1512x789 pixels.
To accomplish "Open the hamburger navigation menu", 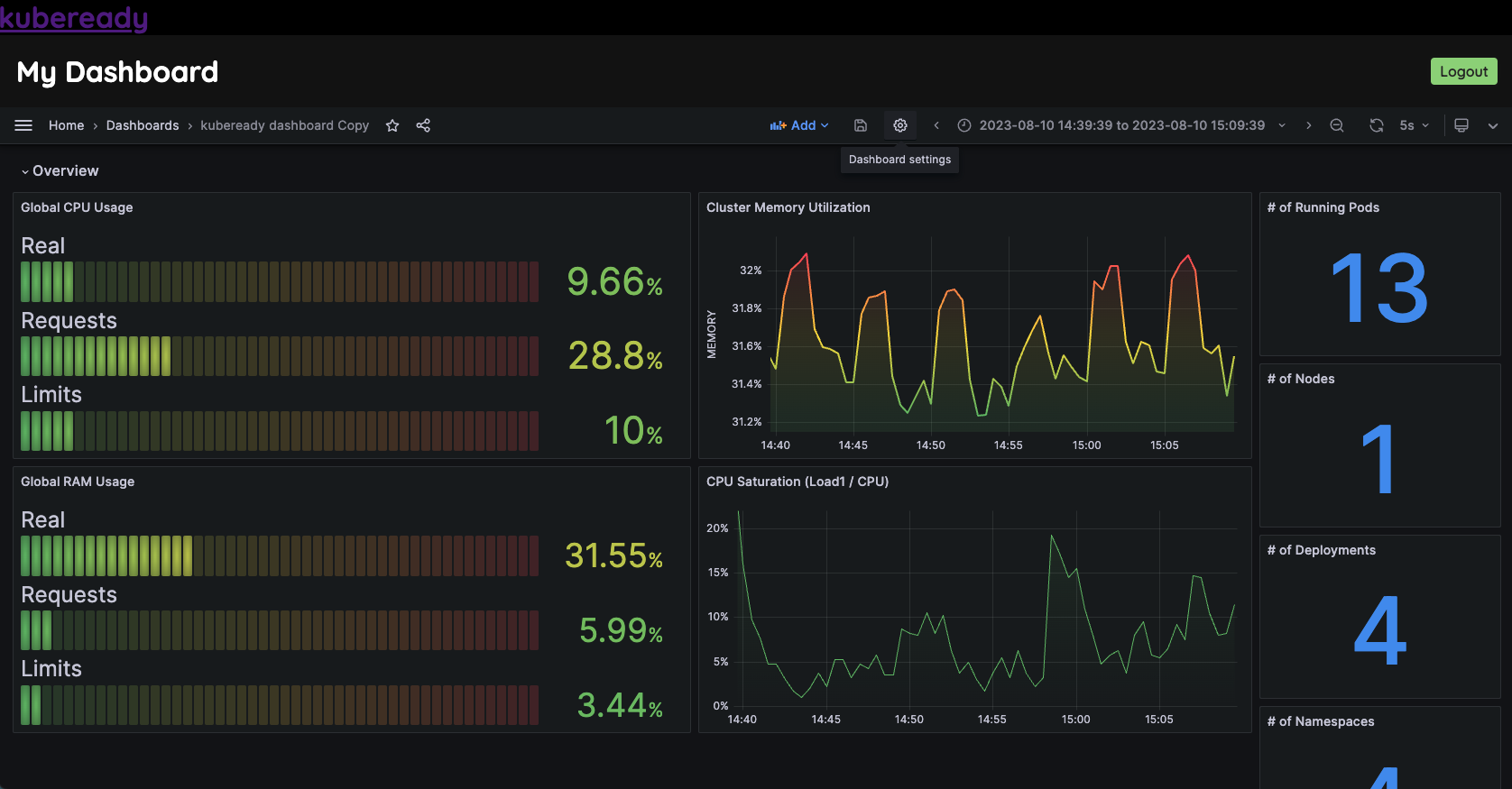I will (23, 125).
